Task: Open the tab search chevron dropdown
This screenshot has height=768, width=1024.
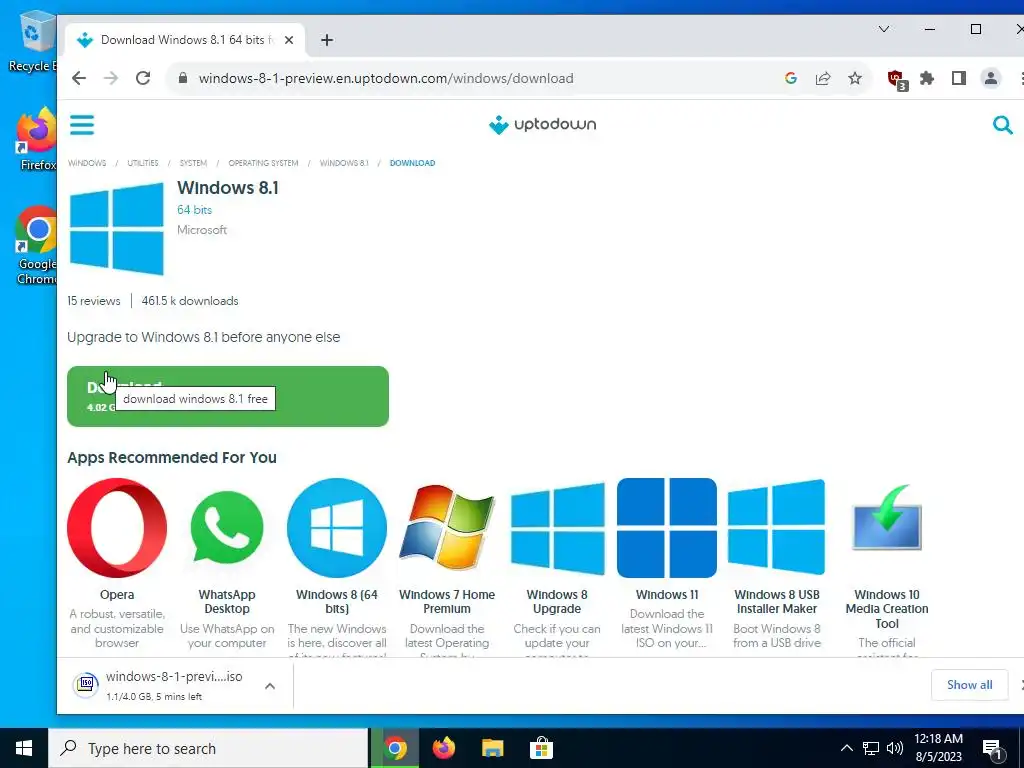Action: (884, 29)
